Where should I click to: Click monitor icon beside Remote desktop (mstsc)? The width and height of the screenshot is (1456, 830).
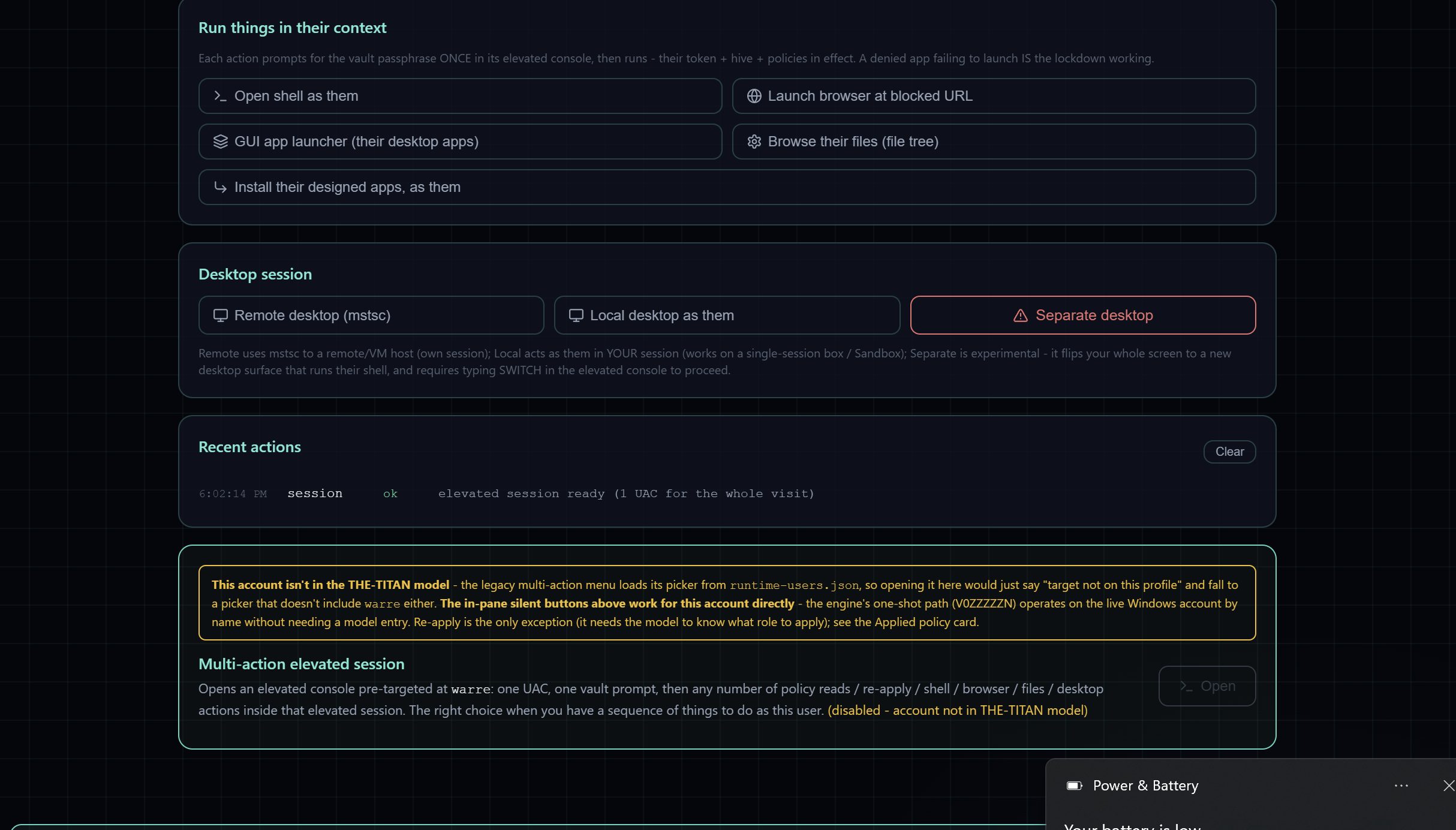220,315
